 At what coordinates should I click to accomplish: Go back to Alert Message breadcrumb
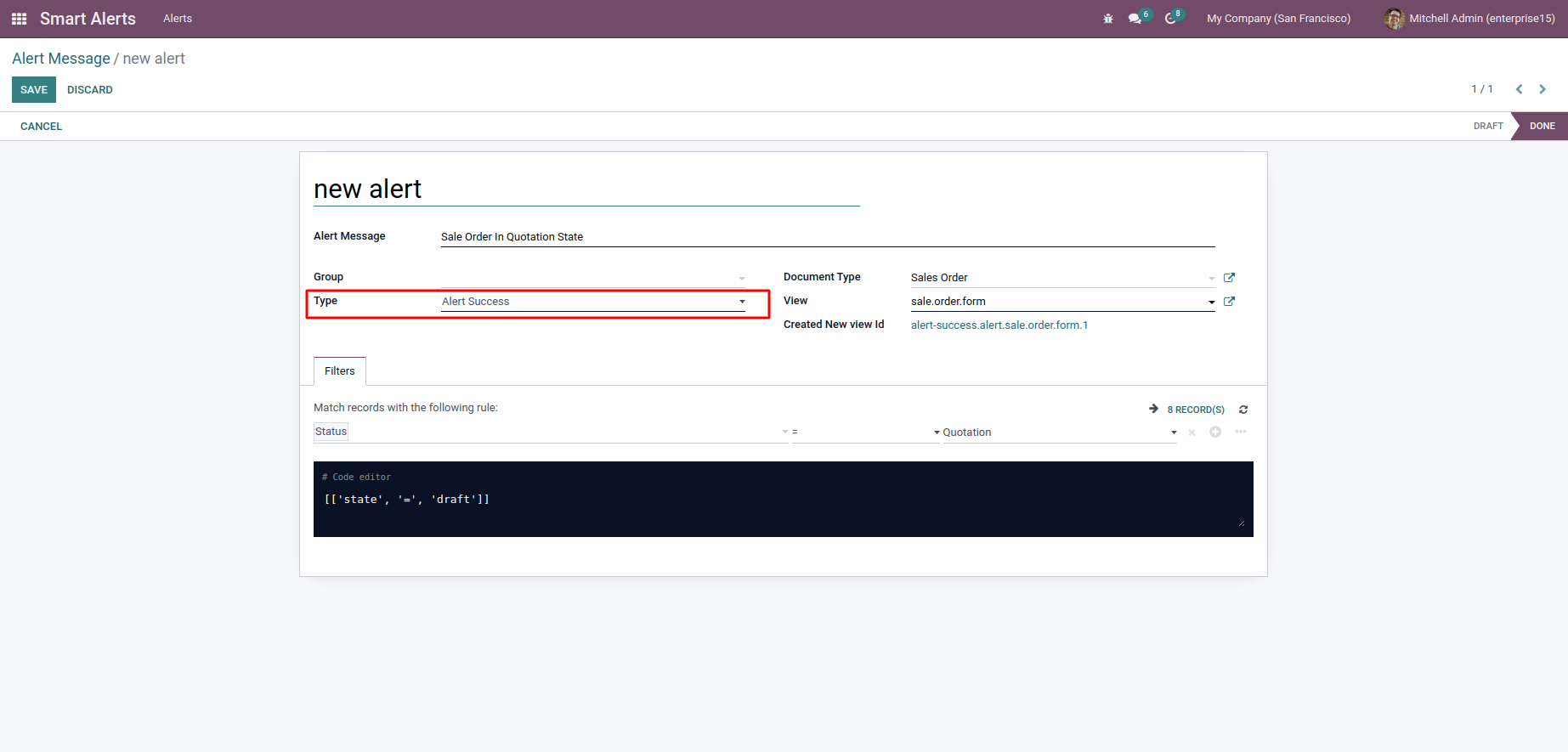coord(61,59)
